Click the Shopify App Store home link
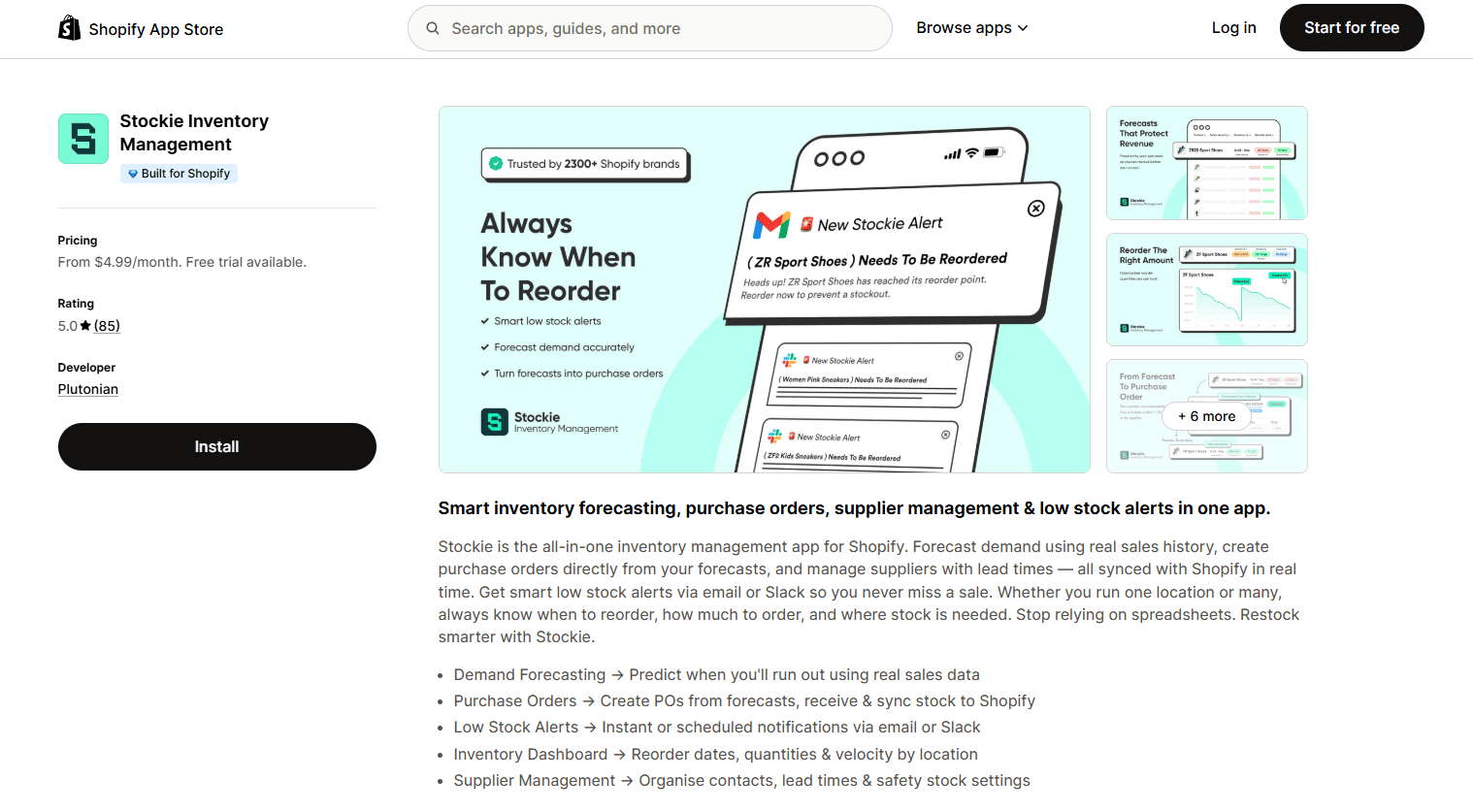 (141, 29)
